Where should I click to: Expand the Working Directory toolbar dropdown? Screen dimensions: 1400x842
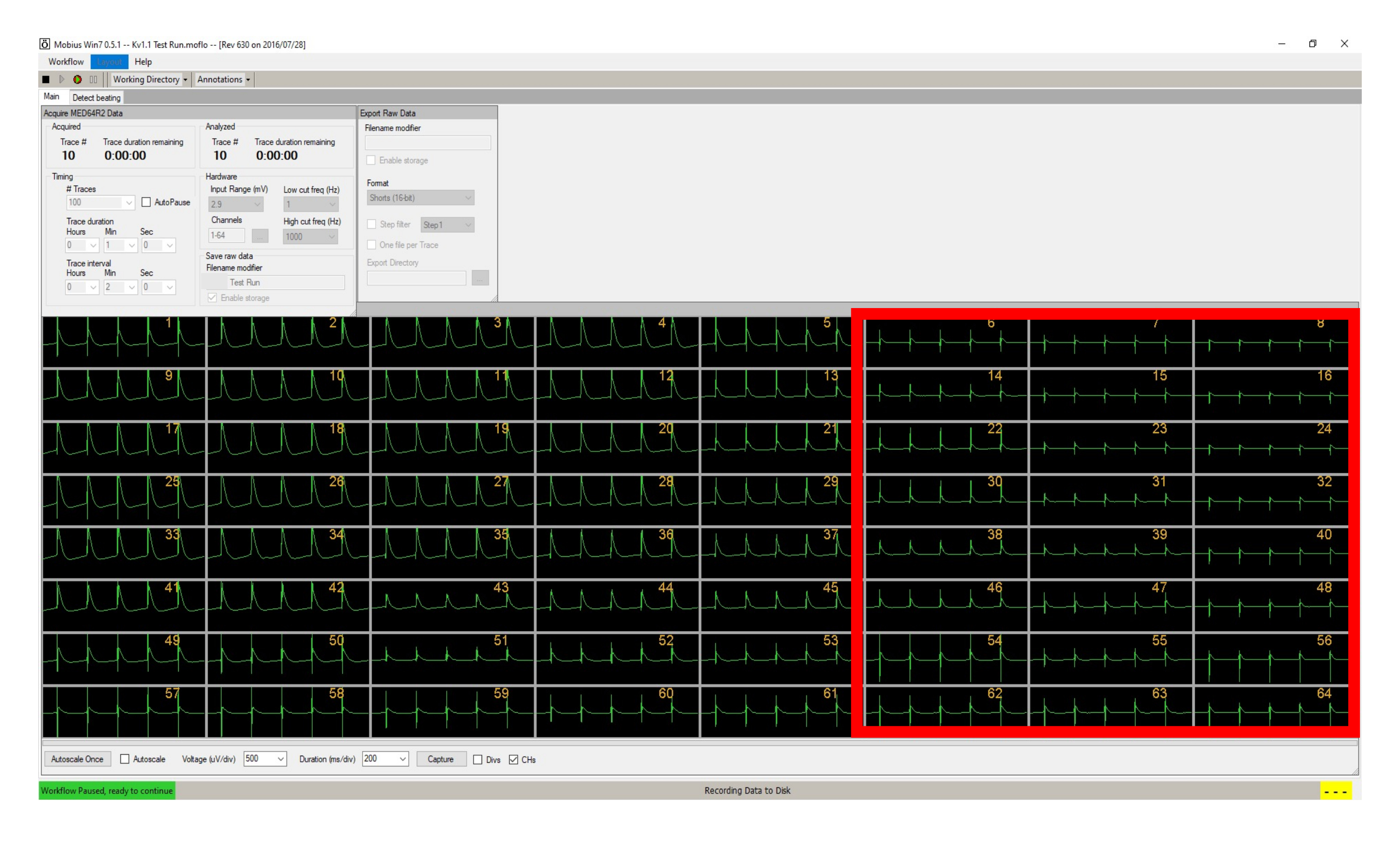click(x=150, y=79)
